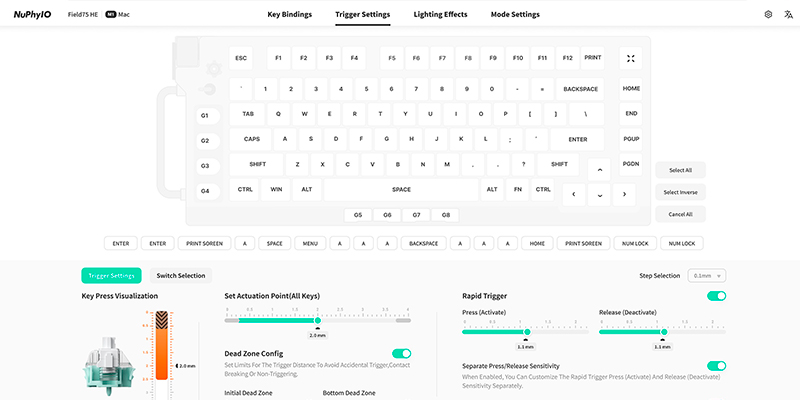Click the language translation icon
This screenshot has height=400, width=800.
[788, 15]
